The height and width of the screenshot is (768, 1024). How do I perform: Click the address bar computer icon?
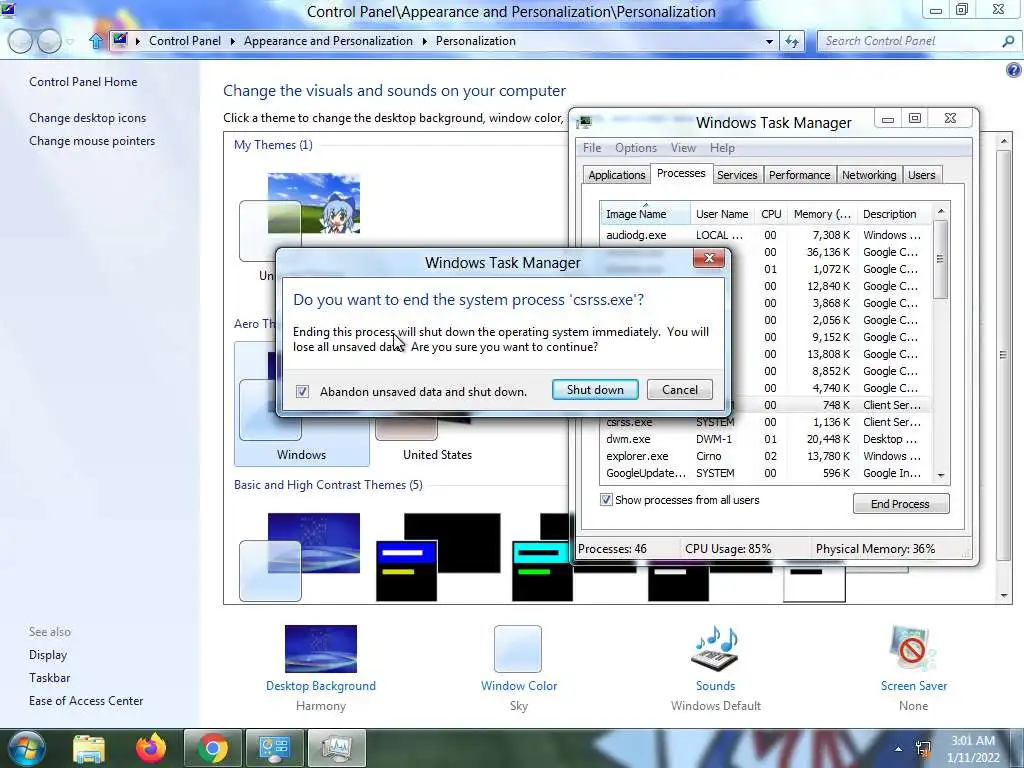(120, 40)
